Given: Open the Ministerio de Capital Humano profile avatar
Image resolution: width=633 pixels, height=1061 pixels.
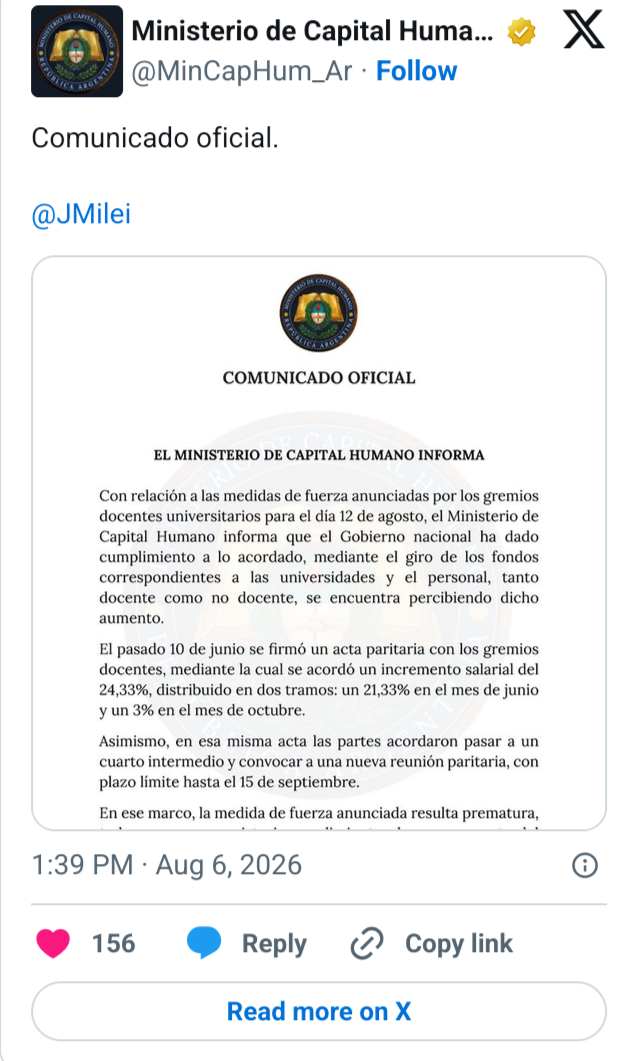Looking at the screenshot, I should 77,51.
